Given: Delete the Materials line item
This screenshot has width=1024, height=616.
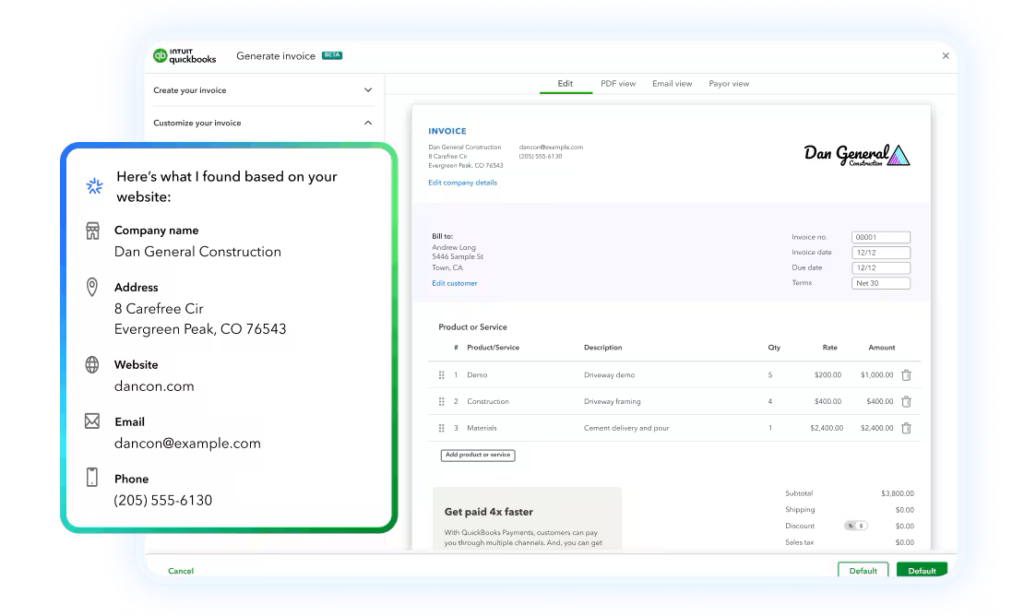Looking at the screenshot, I should [906, 429].
